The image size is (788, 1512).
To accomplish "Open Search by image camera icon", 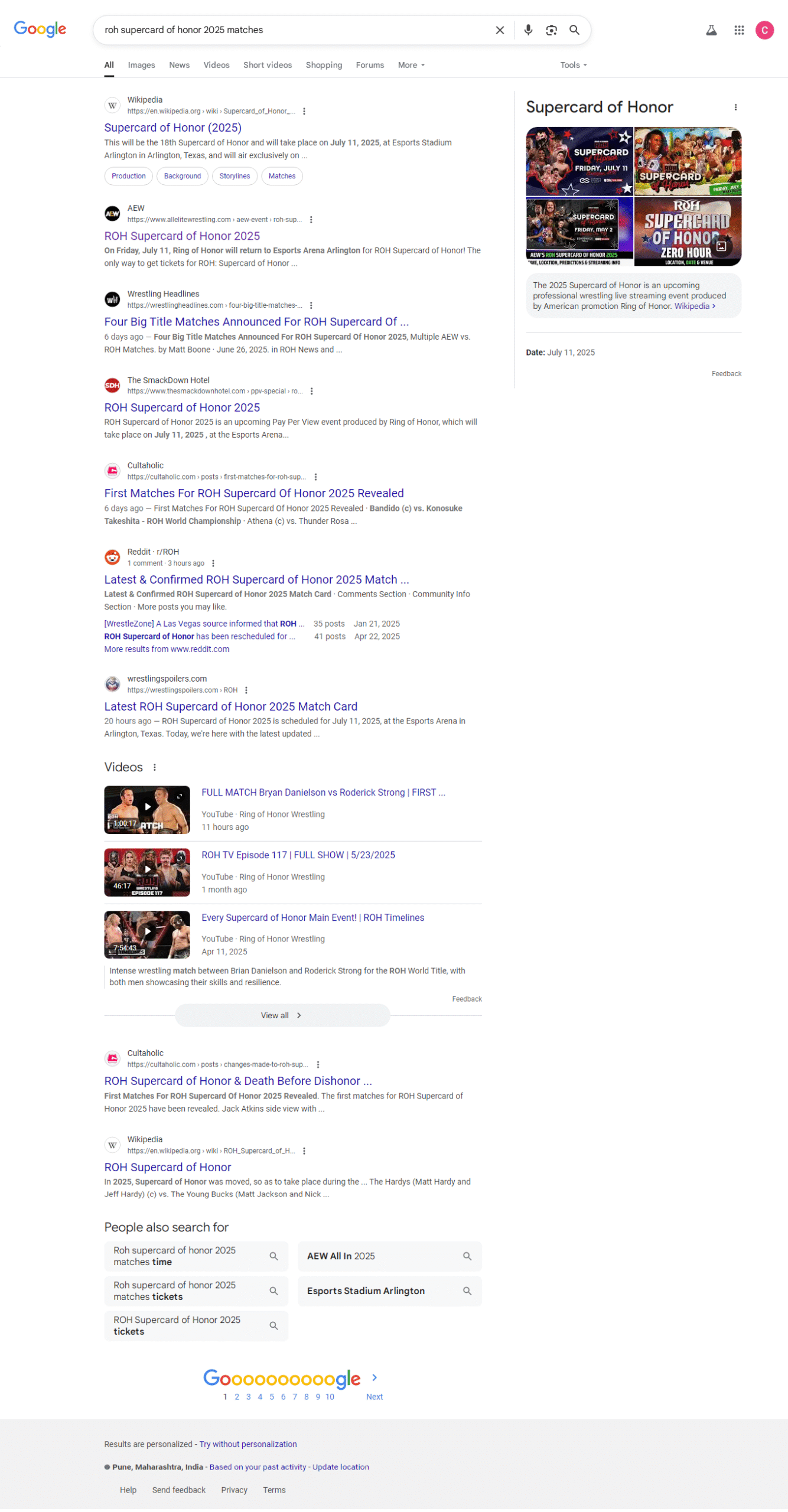I will point(551,30).
